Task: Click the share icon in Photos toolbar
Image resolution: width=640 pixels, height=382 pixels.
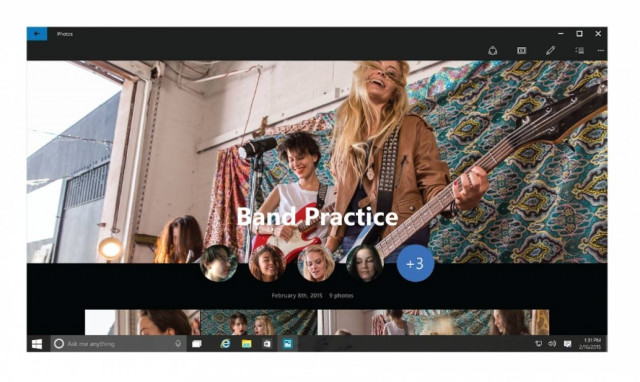Action: coord(493,51)
